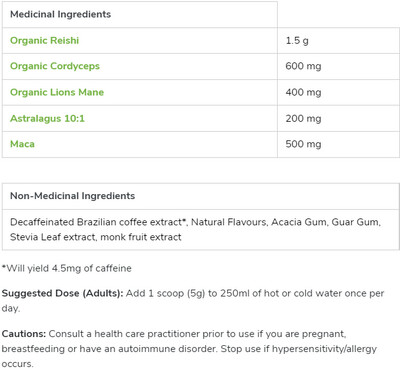Click the Decaffeinated Brazilian coffee extract text
The width and height of the screenshot is (400, 372).
tap(98, 222)
